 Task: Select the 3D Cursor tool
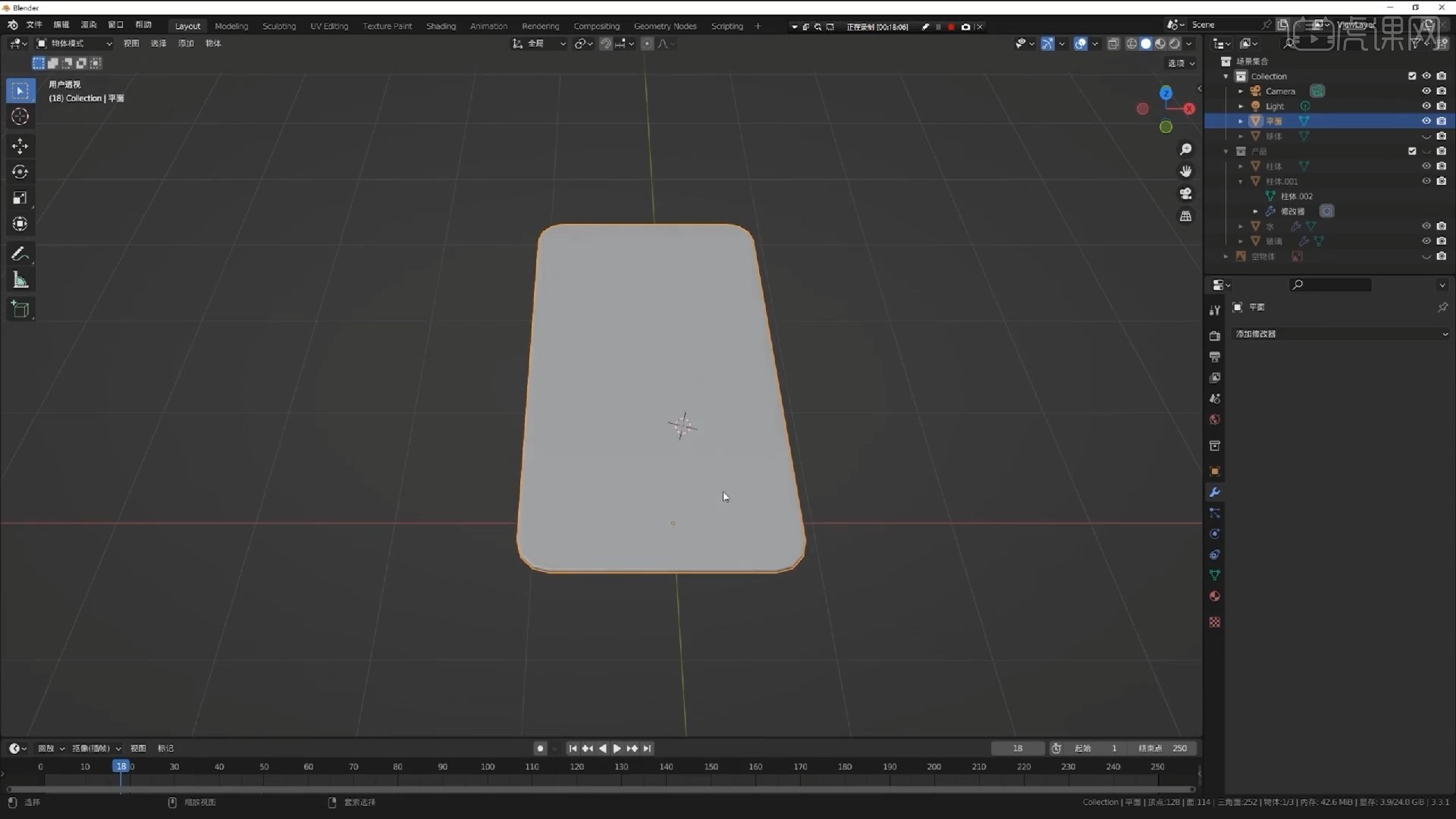pyautogui.click(x=20, y=116)
